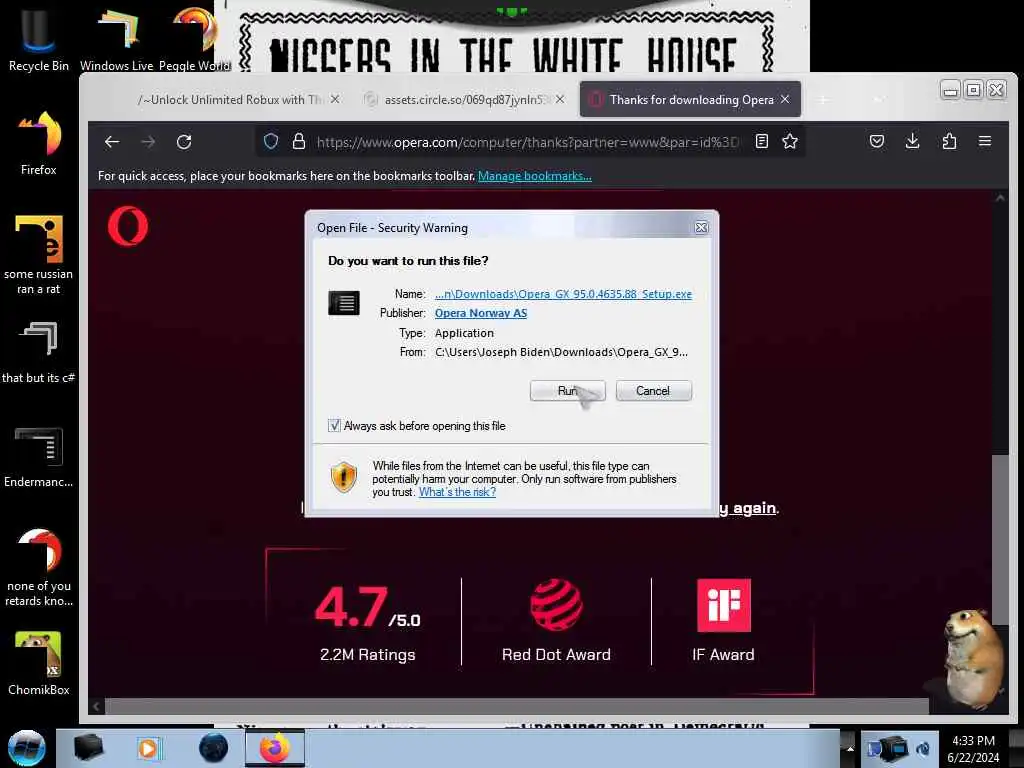Click the browser forward arrow

148,142
